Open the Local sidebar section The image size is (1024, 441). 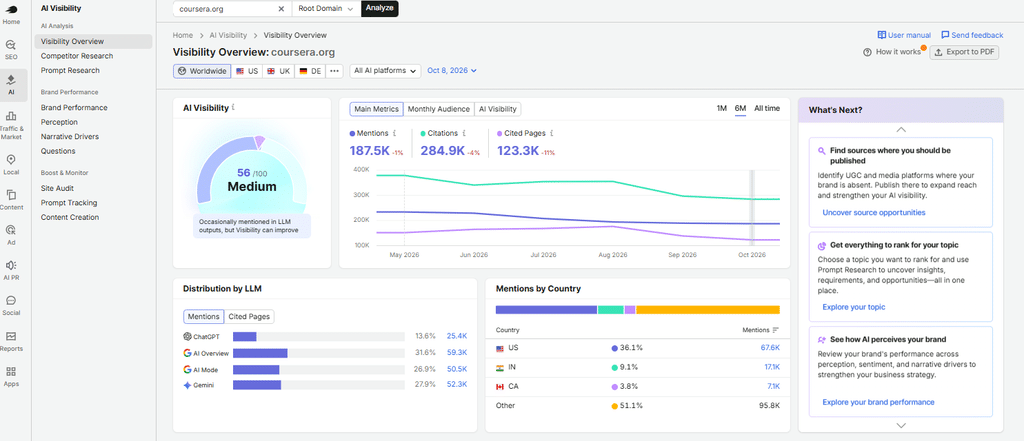coord(11,165)
